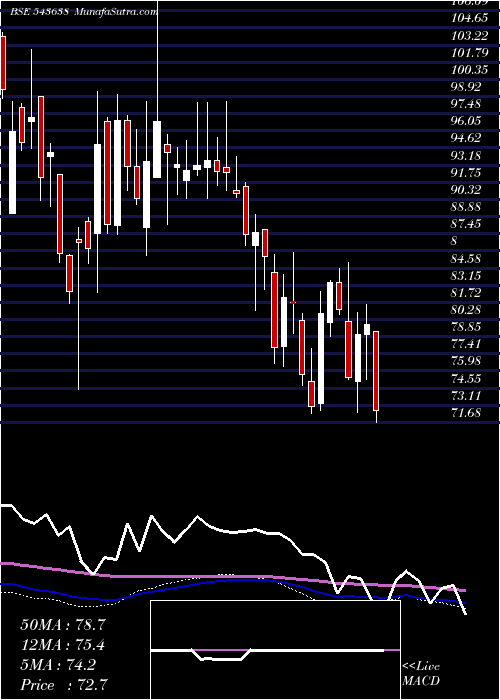The image size is (500, 700).
Task: Click the '12MA : 75.4' reading
Action: (x=63, y=646)
